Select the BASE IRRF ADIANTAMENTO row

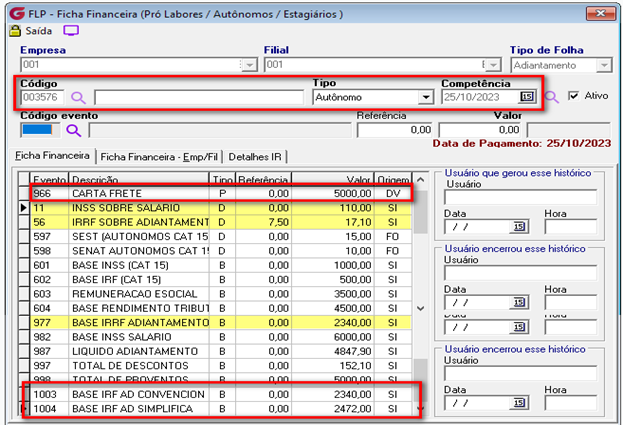[221, 323]
